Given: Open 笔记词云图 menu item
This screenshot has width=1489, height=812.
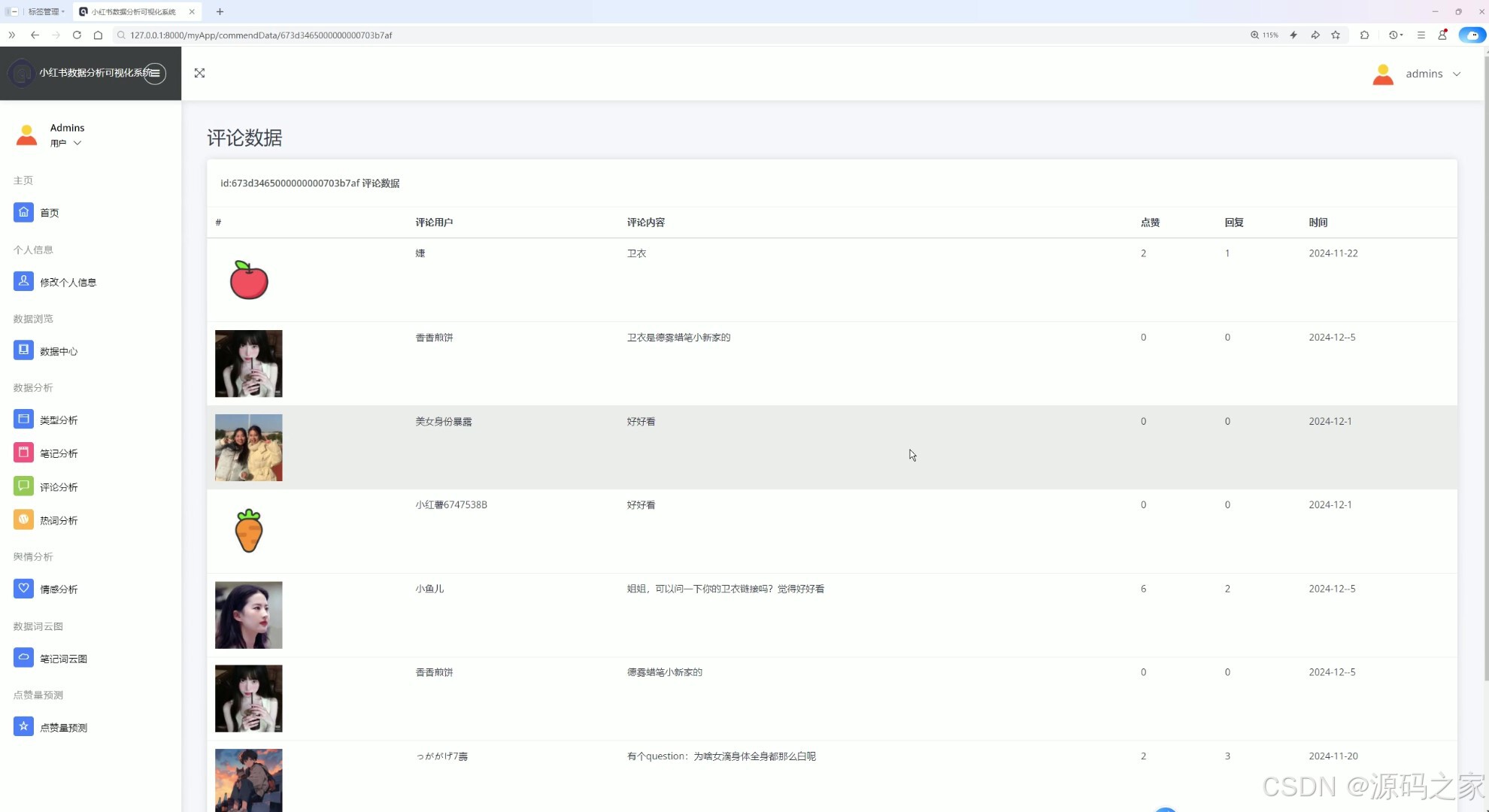Looking at the screenshot, I should (x=63, y=659).
